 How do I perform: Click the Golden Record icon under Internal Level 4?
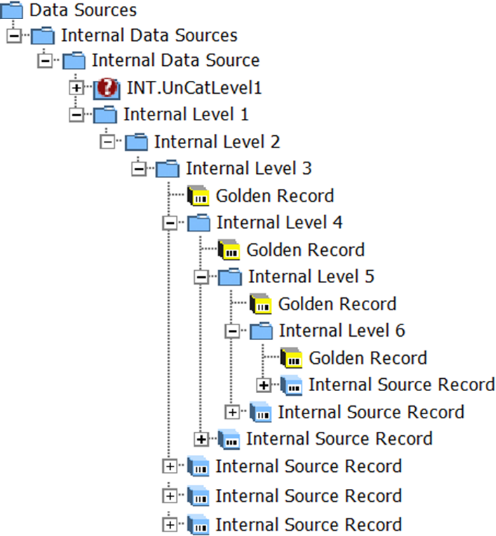[x=229, y=250]
